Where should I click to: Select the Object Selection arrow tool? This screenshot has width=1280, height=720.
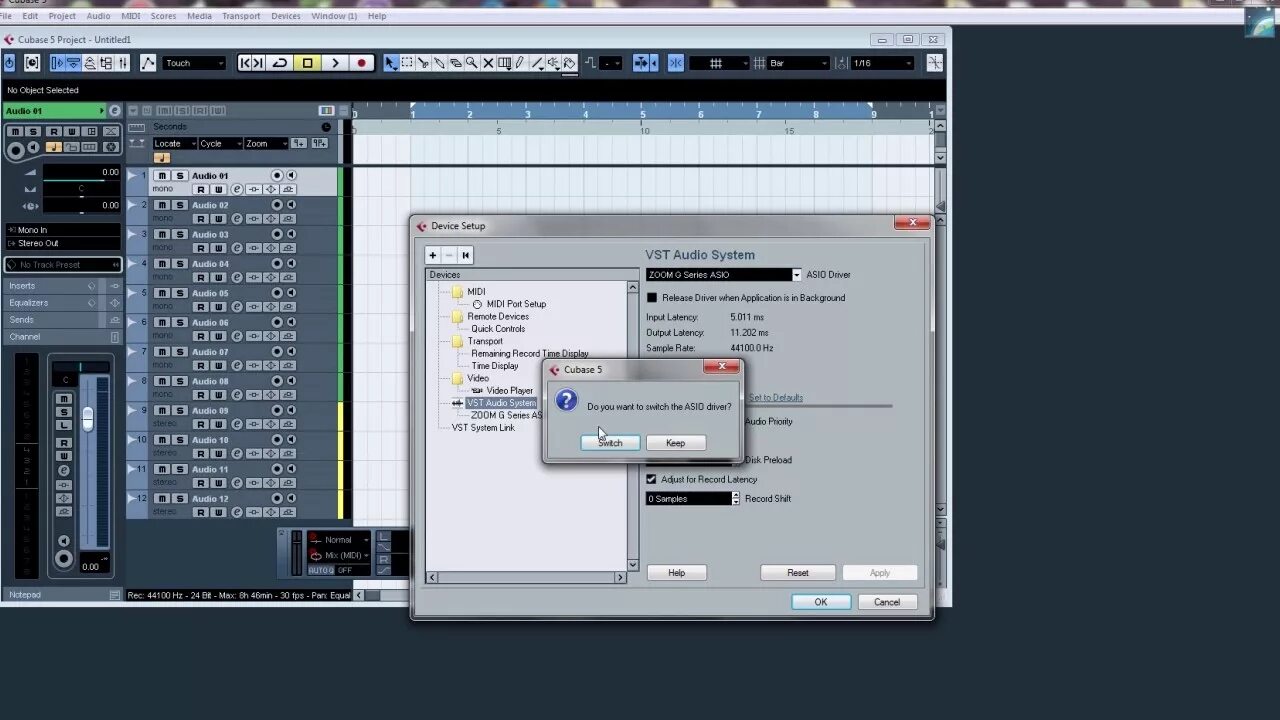390,63
